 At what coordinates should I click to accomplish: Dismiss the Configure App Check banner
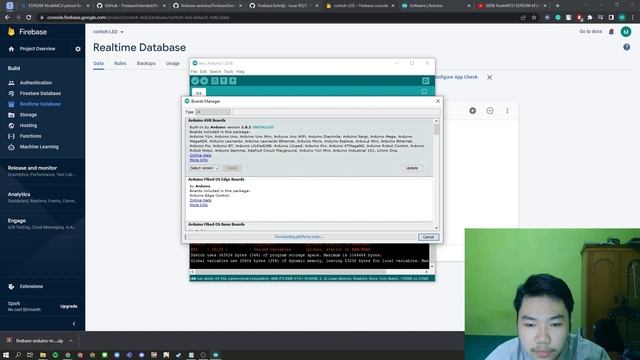489,77
